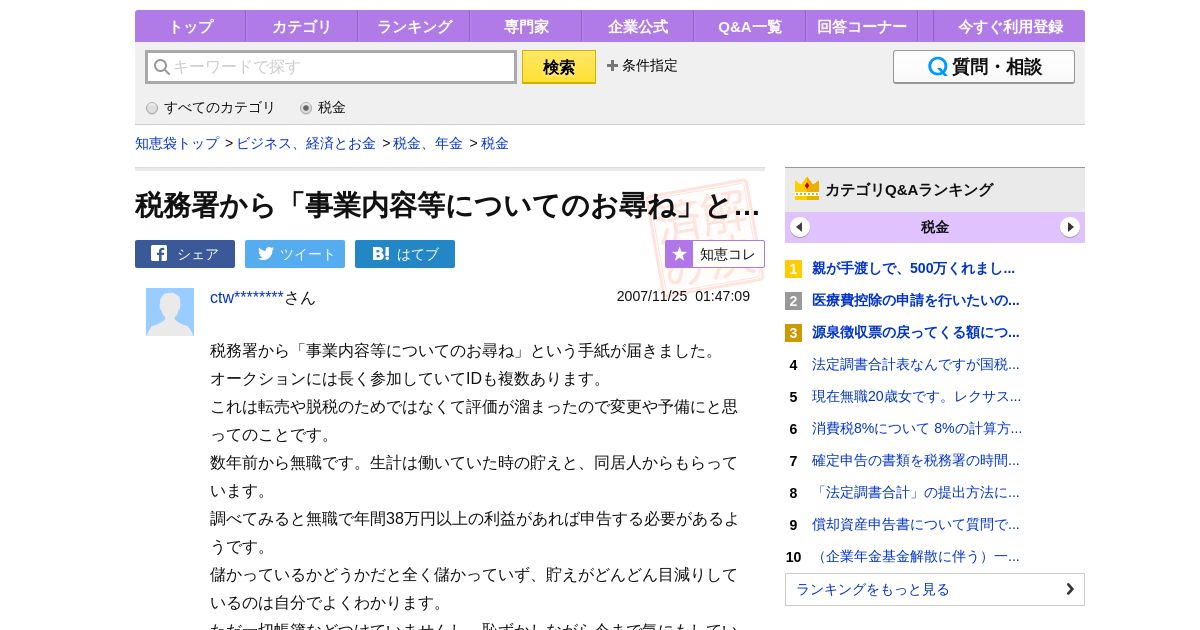Select 税金 radio button
1200x630 pixels.
click(306, 108)
